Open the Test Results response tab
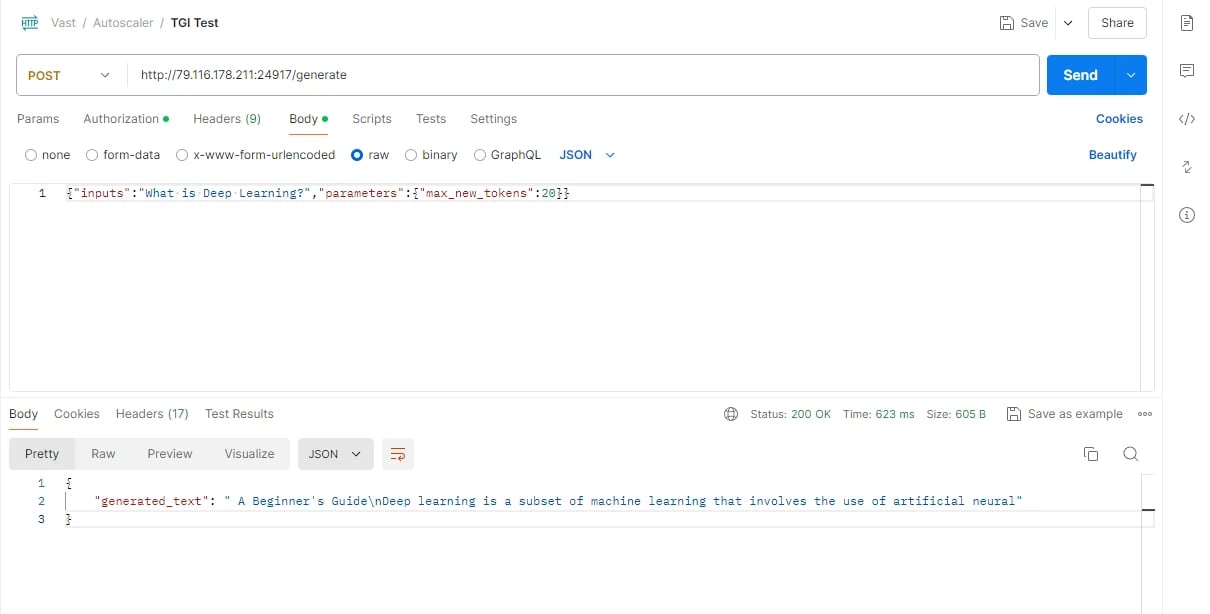The height and width of the screenshot is (614, 1210). tap(239, 414)
